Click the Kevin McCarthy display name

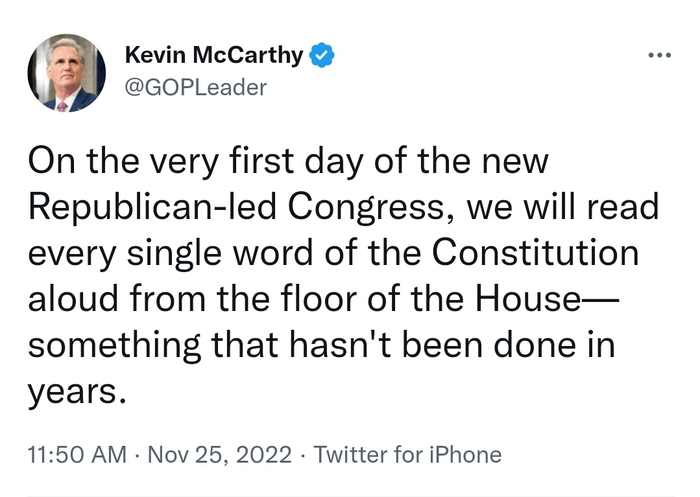(x=214, y=56)
